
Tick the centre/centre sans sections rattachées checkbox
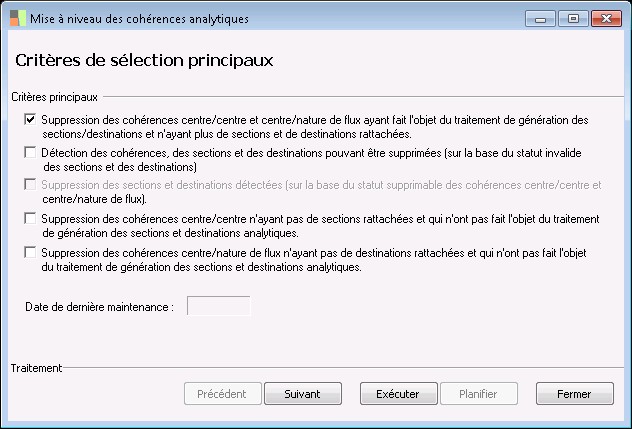click(x=30, y=218)
